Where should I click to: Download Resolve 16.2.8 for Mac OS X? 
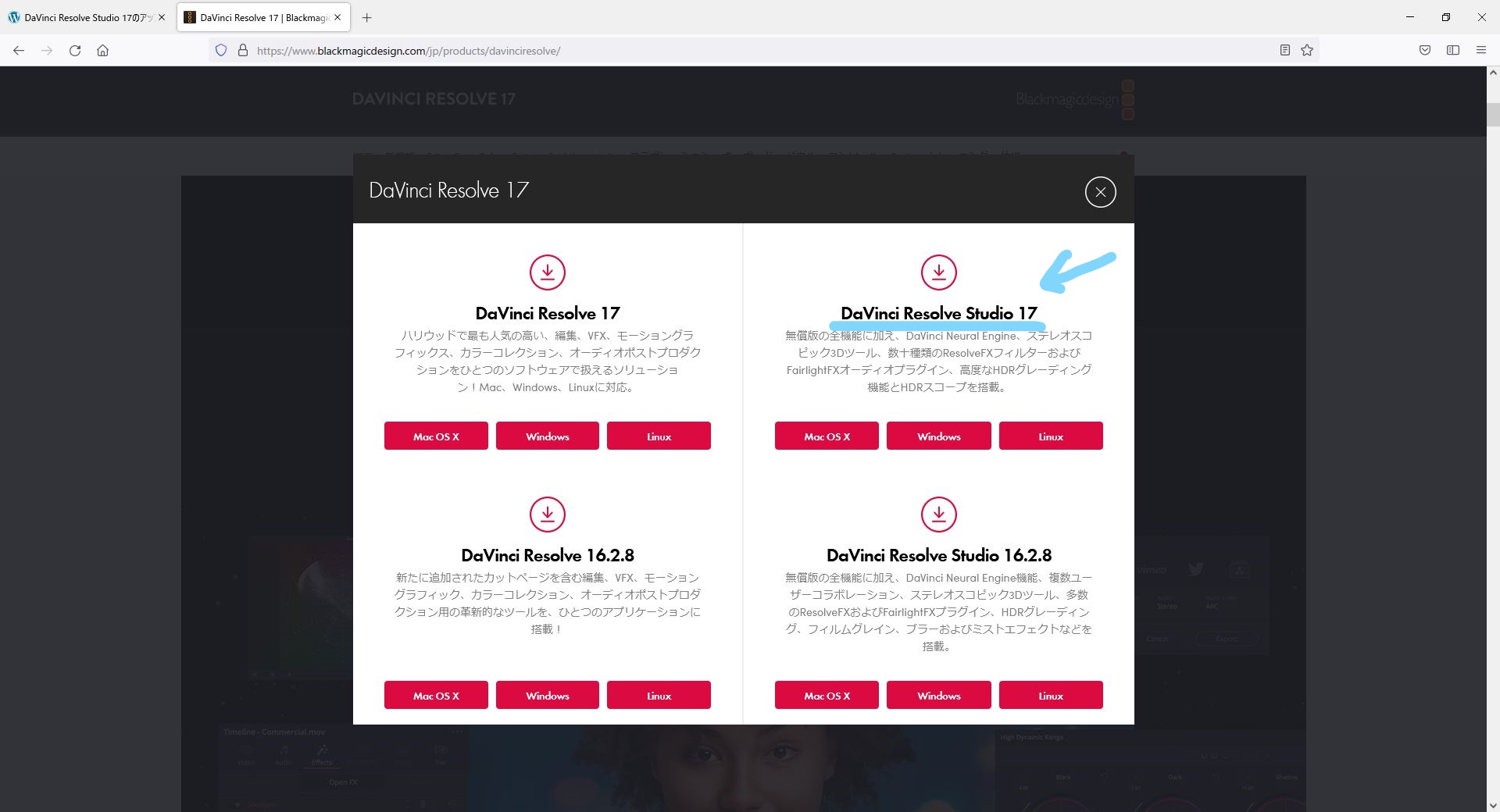tap(436, 695)
